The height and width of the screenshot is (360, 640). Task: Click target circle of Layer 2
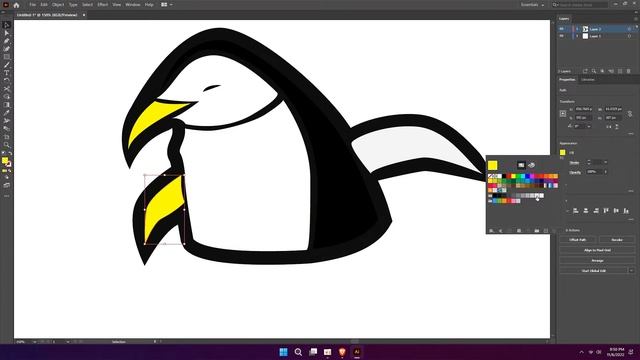629,29
